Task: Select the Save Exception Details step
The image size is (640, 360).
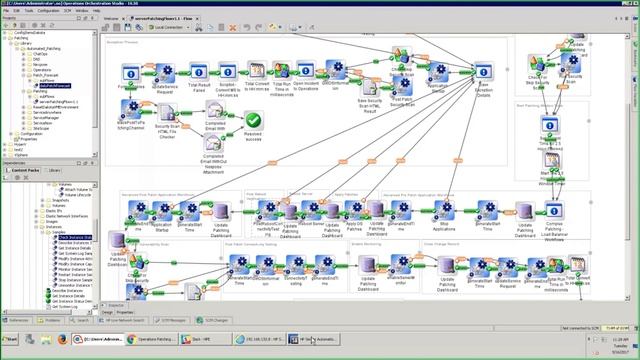Action: click(484, 72)
